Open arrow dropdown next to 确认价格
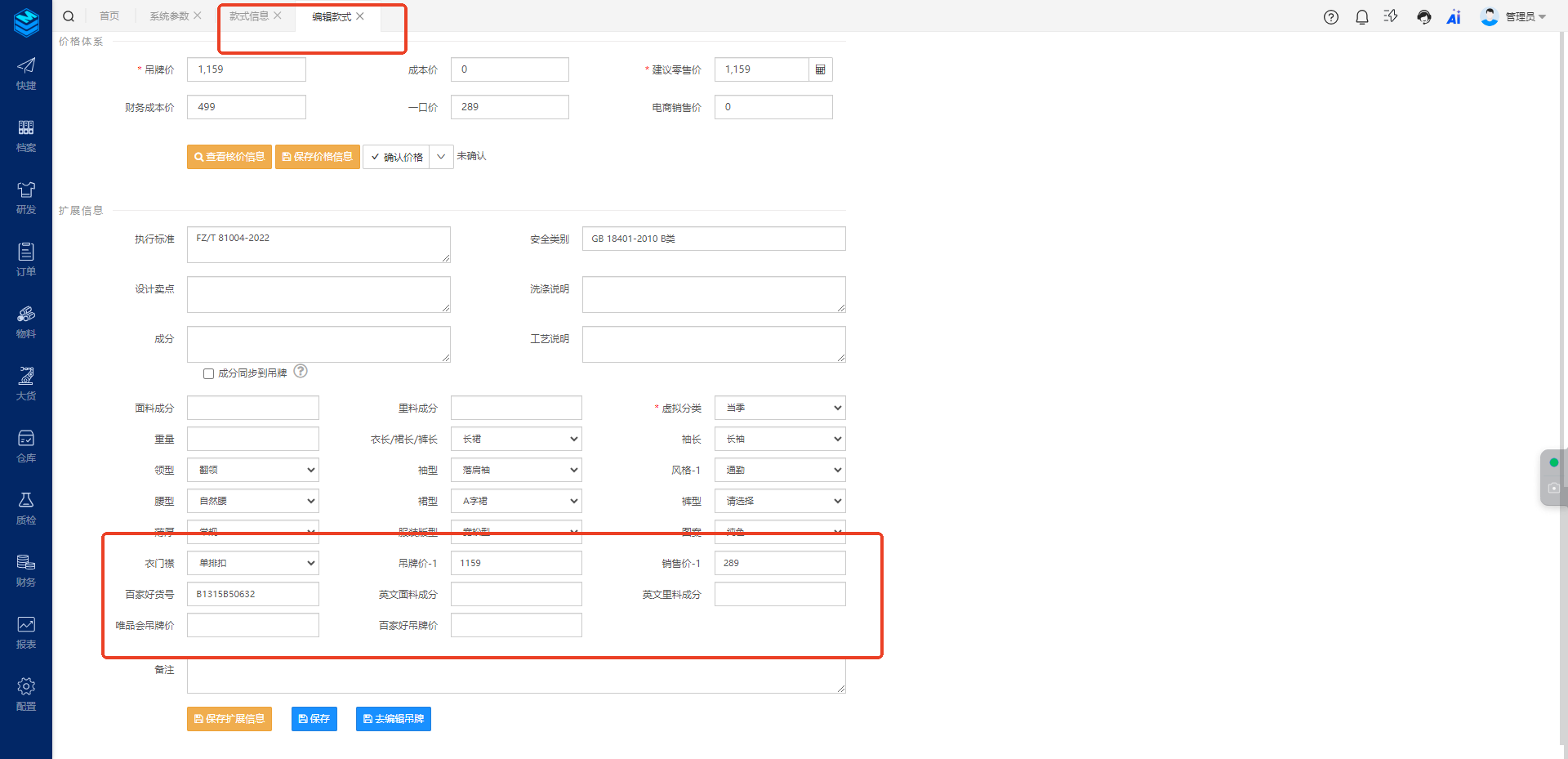1568x759 pixels. pyautogui.click(x=441, y=156)
